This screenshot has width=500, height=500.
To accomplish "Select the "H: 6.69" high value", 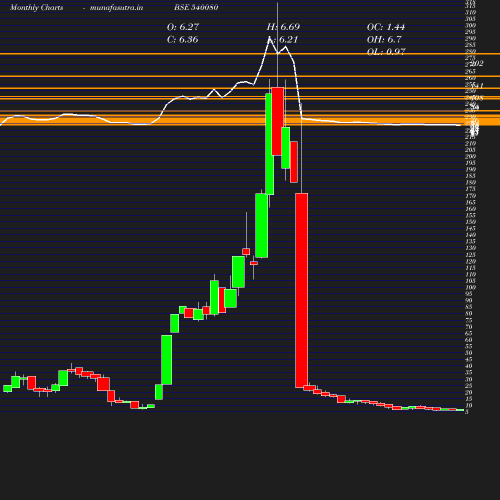I will (x=283, y=27).
